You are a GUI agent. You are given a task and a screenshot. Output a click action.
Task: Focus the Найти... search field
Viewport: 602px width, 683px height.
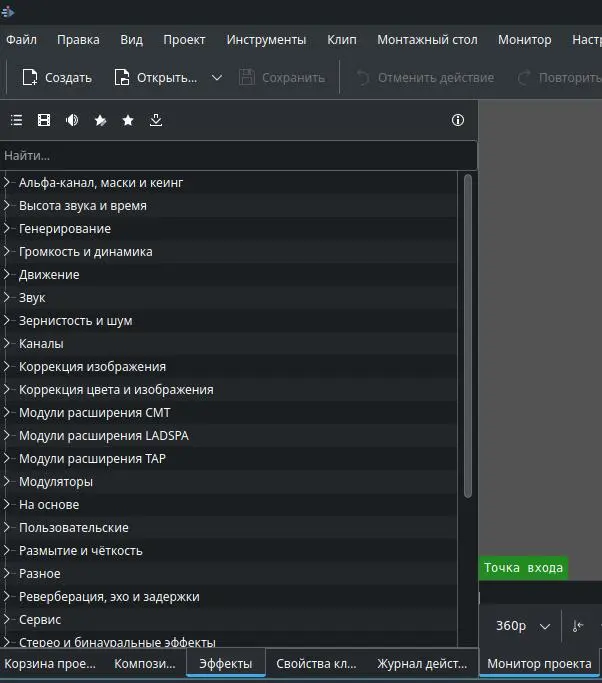tap(238, 156)
